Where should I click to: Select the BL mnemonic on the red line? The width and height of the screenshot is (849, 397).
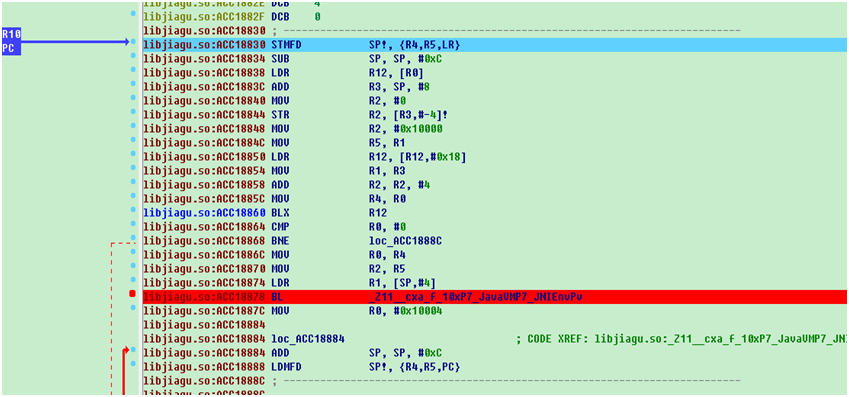(x=277, y=297)
